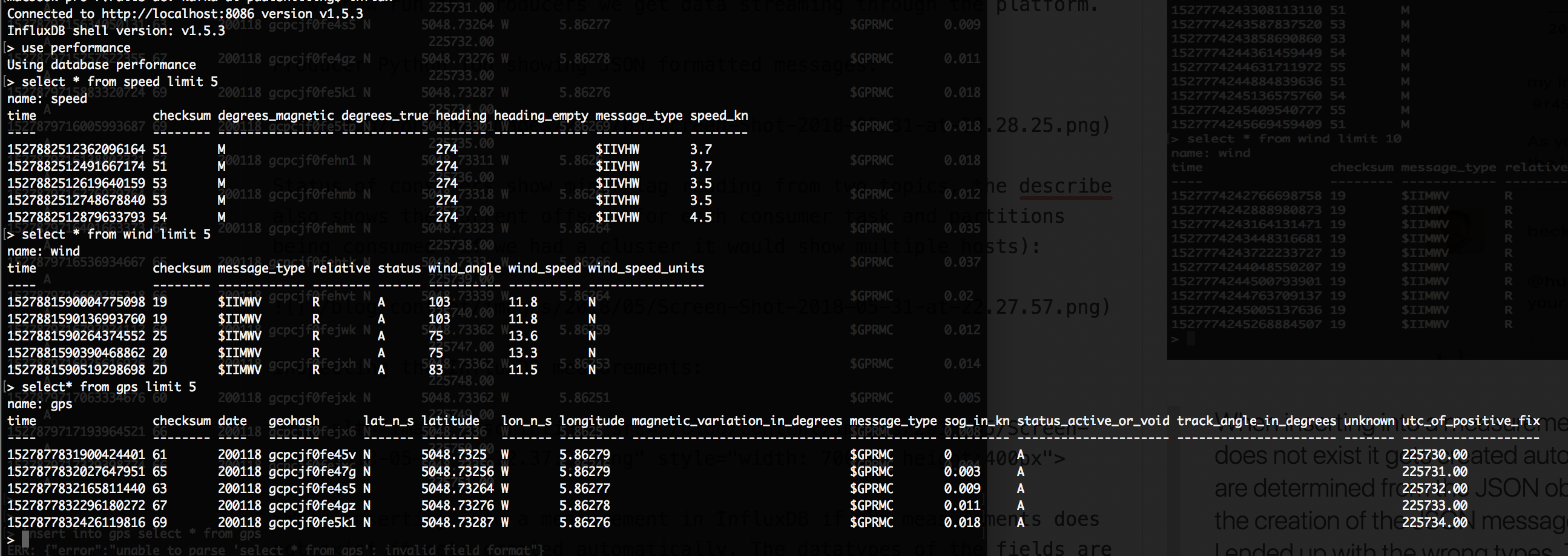Click geohash gcpcjf0fe45v in gps table
The width and height of the screenshot is (1568, 556).
pos(312,455)
